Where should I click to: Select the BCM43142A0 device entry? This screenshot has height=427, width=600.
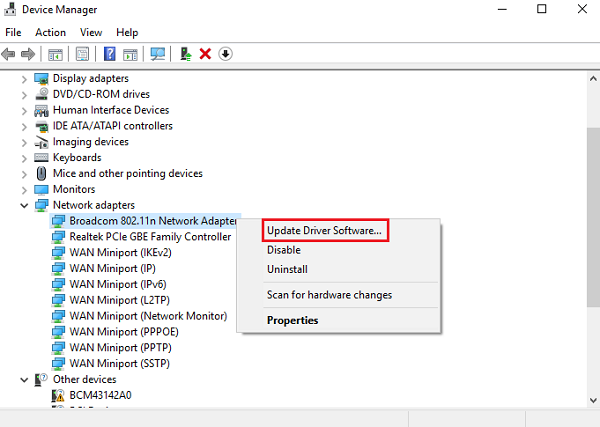tap(100, 395)
